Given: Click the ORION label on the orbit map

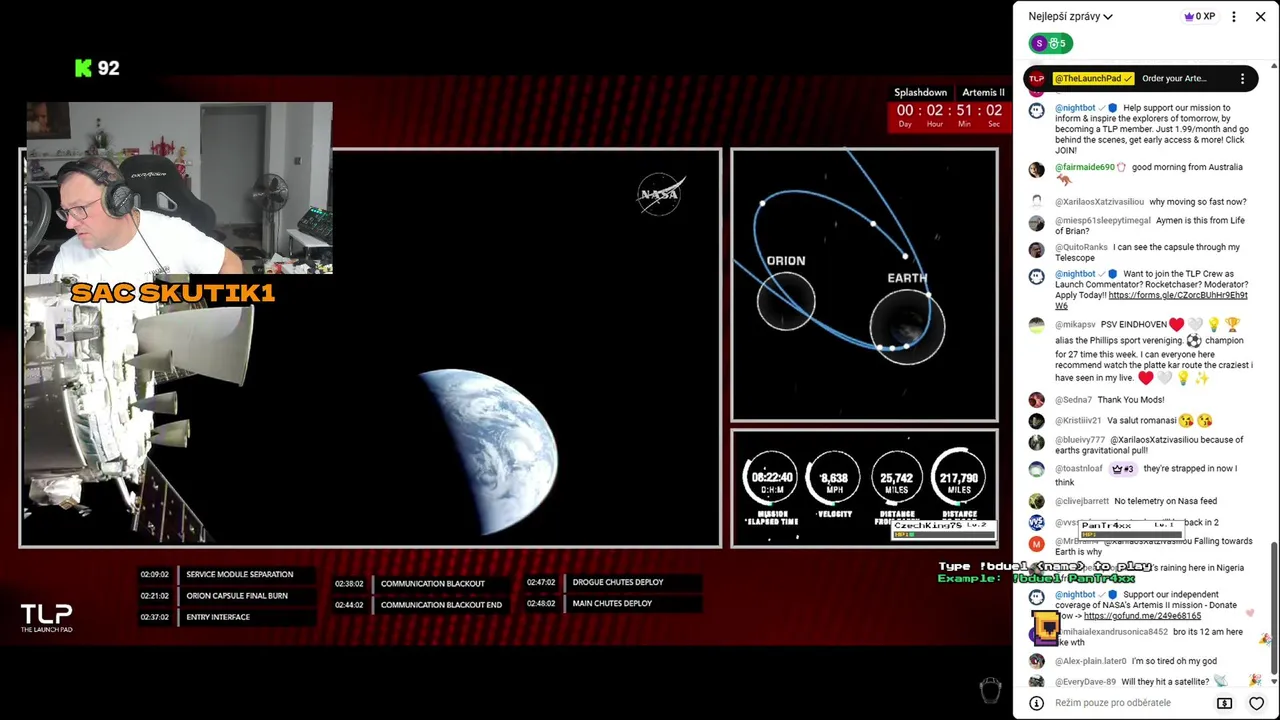Looking at the screenshot, I should 786,260.
